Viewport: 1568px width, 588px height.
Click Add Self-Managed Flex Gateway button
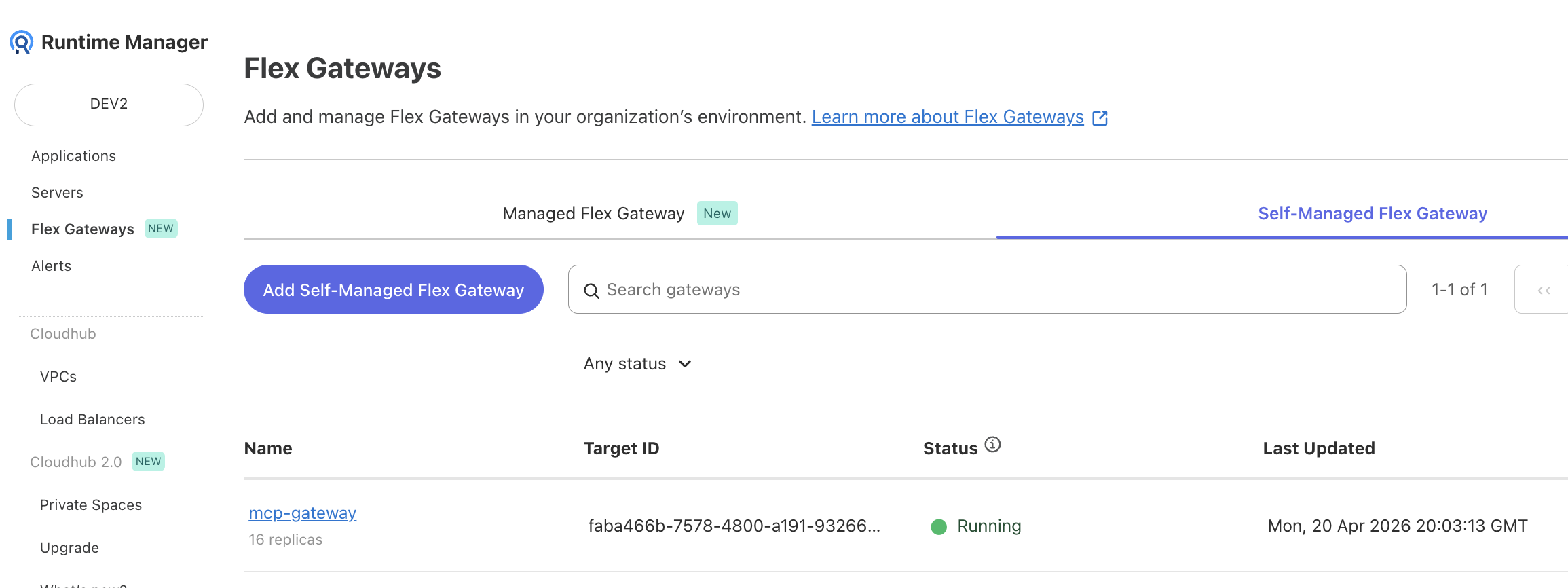(x=394, y=289)
